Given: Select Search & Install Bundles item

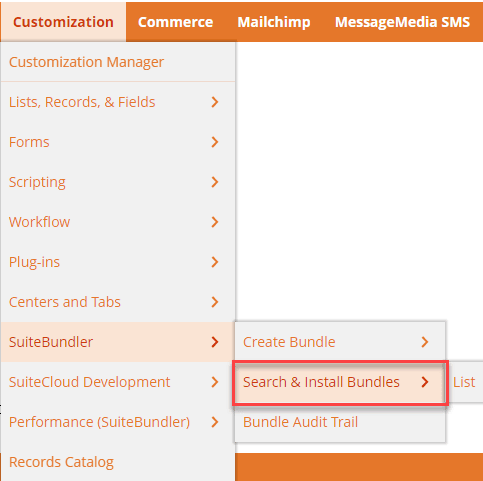Looking at the screenshot, I should coord(340,382).
